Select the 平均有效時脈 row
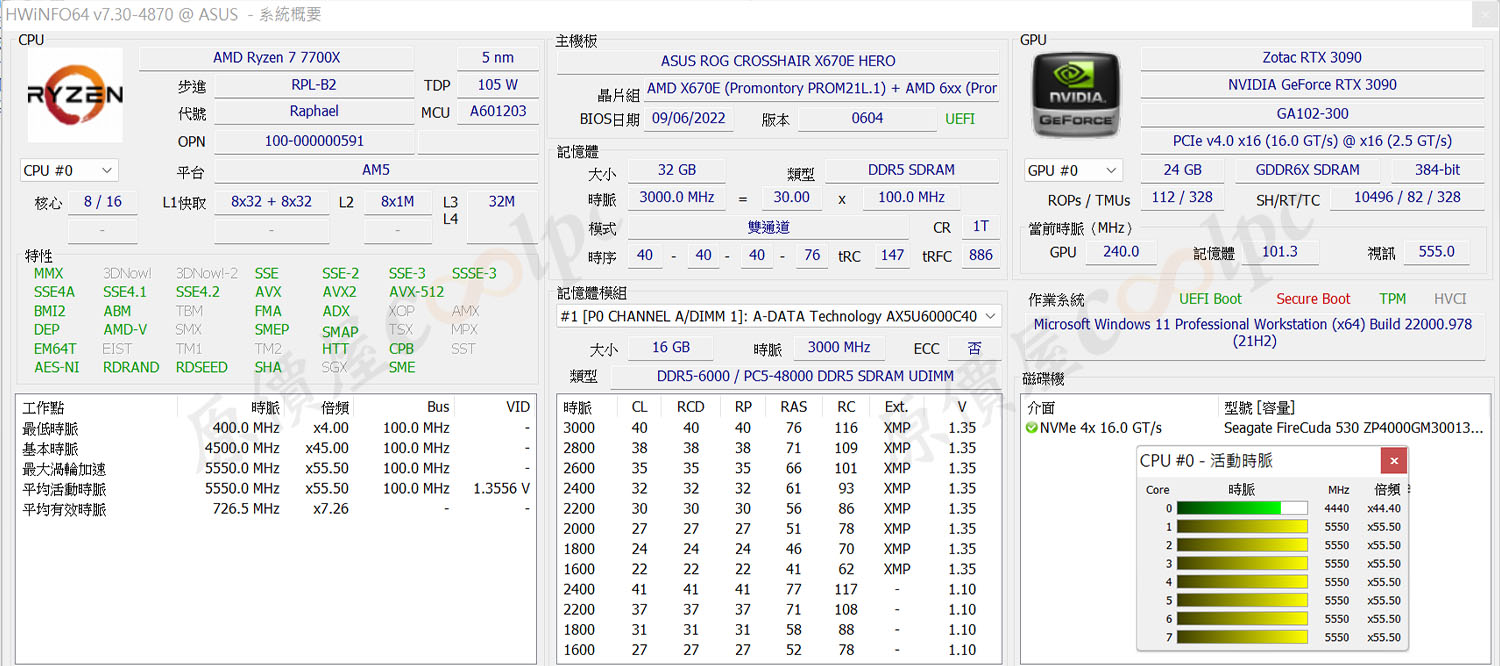1500x666 pixels. tap(276, 509)
